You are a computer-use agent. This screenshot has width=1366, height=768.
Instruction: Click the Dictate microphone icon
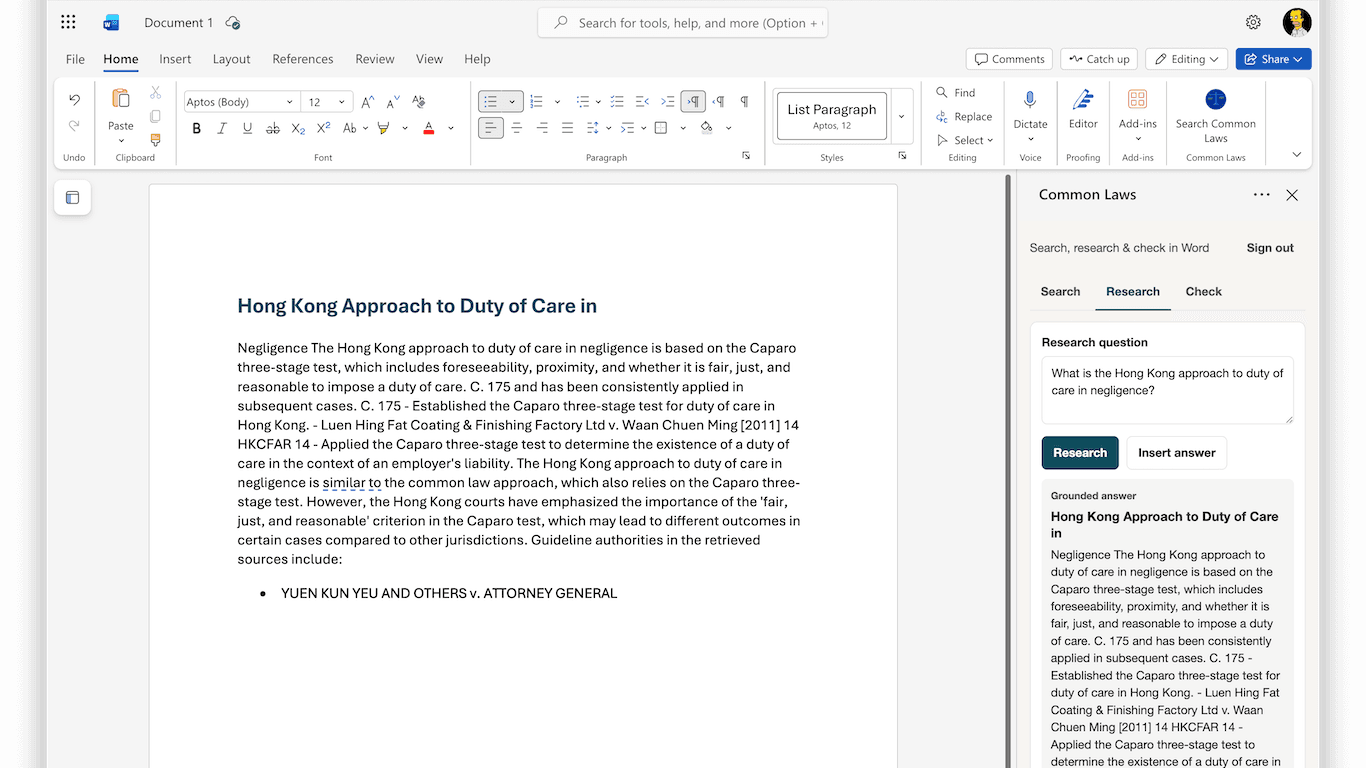coord(1030,100)
